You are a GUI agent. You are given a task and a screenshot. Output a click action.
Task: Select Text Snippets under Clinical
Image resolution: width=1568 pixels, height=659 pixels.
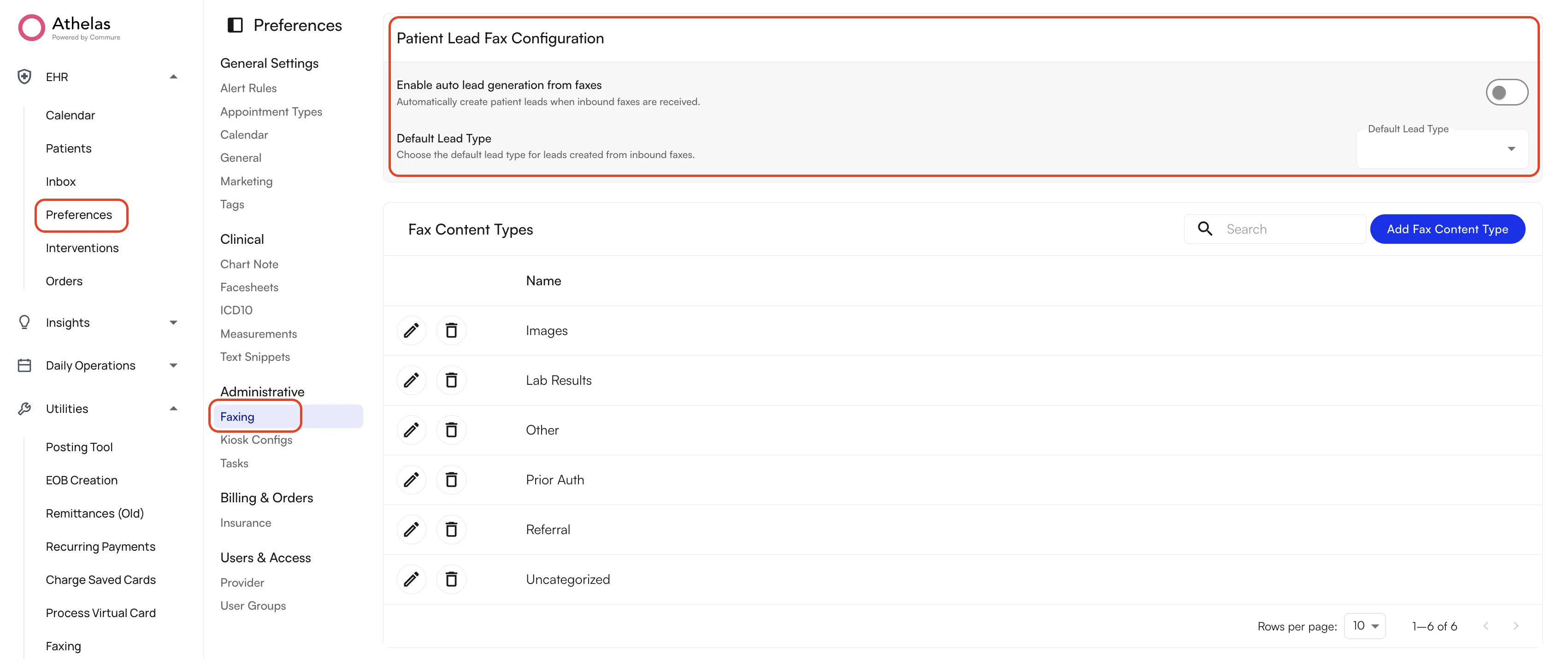pyautogui.click(x=255, y=357)
